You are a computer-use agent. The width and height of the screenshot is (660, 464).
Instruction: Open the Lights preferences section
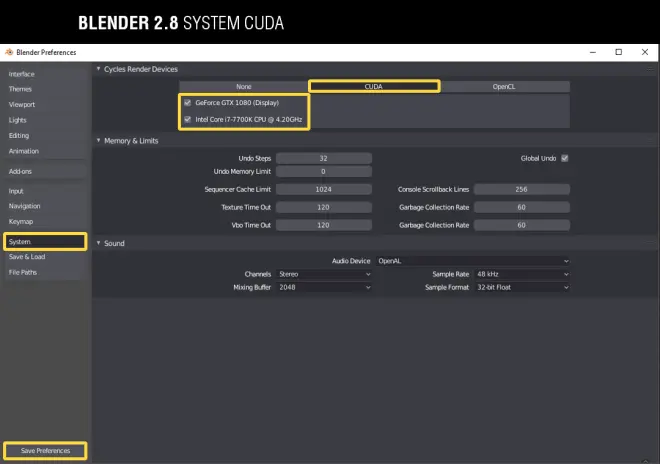click(x=45, y=120)
